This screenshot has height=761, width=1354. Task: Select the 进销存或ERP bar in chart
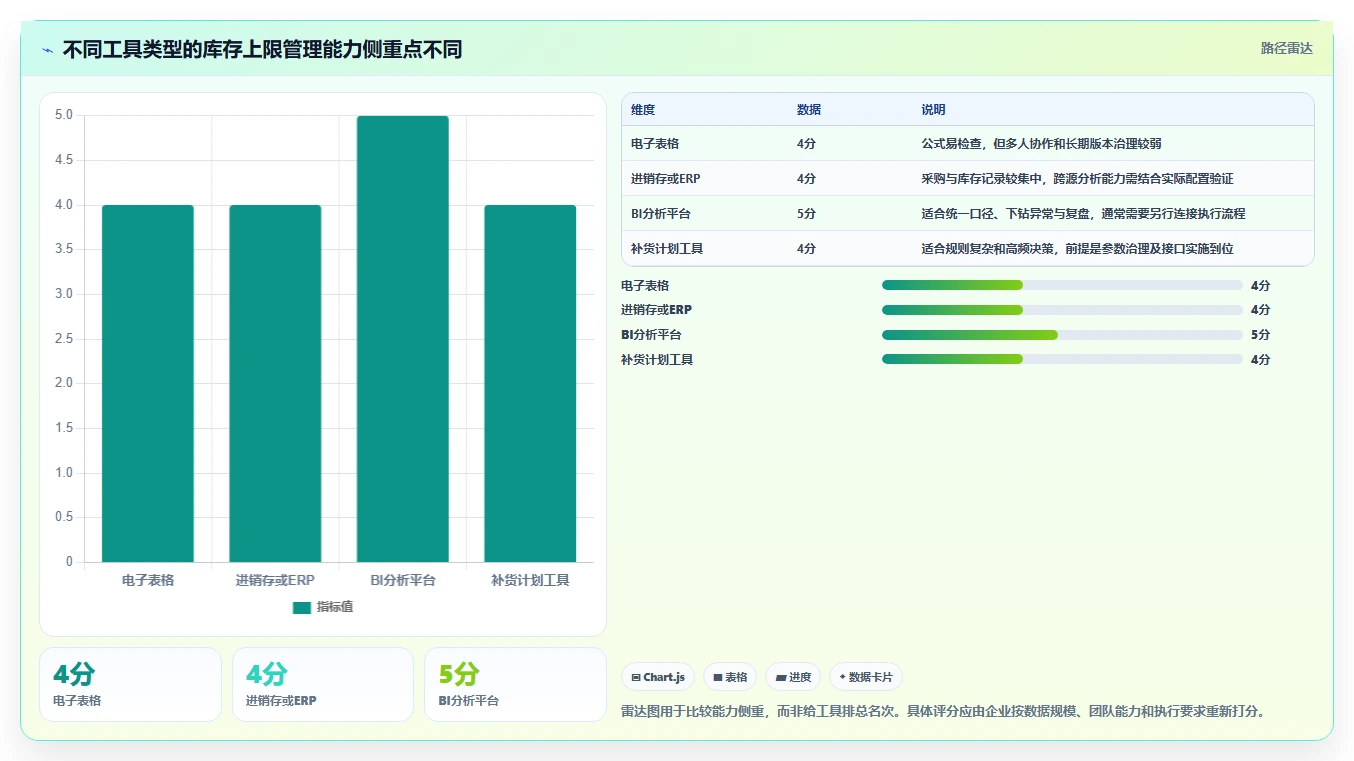pyautogui.click(x=275, y=383)
